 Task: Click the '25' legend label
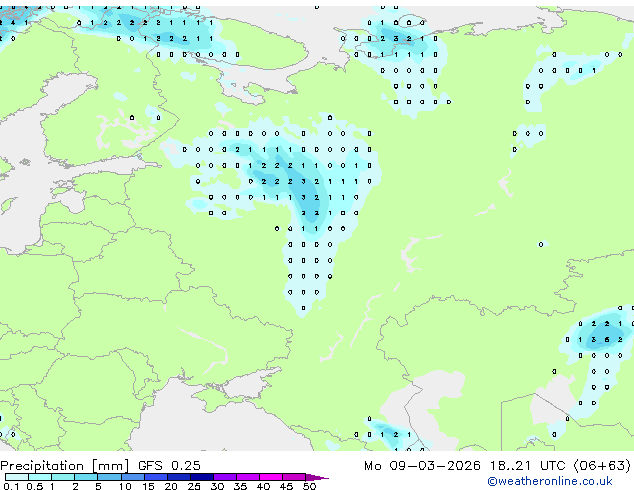click(194, 486)
